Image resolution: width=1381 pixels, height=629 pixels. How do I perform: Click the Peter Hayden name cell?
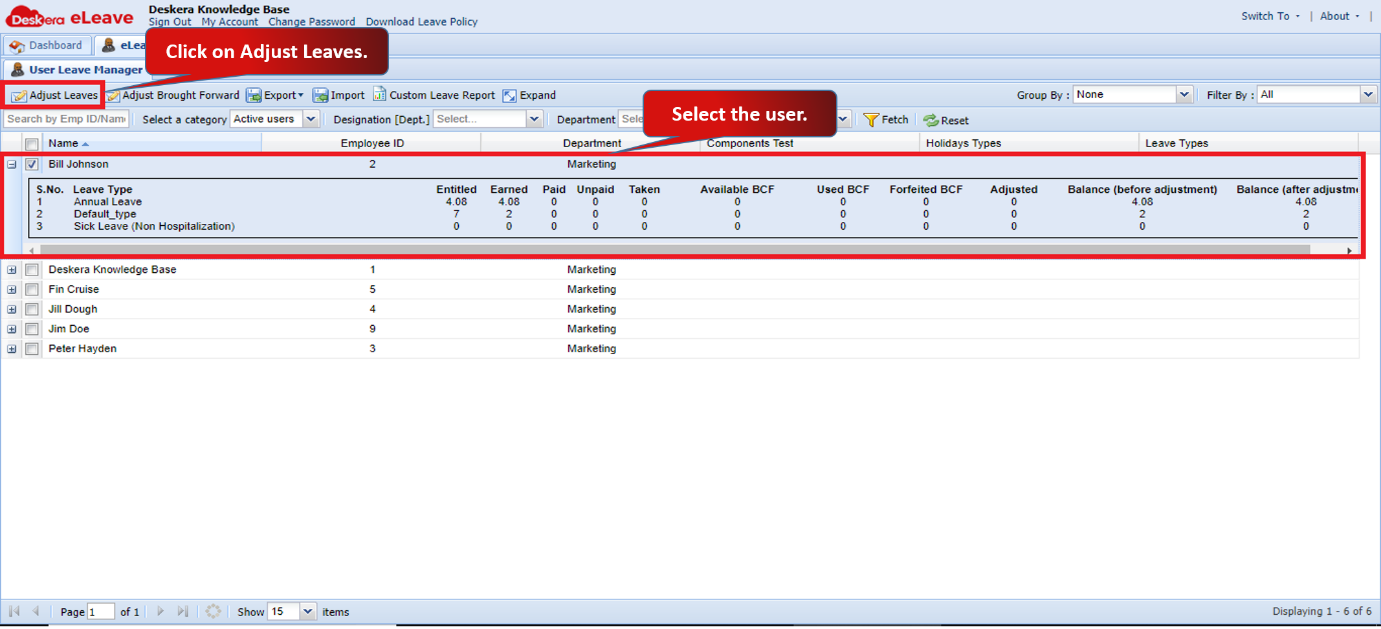click(x=82, y=349)
